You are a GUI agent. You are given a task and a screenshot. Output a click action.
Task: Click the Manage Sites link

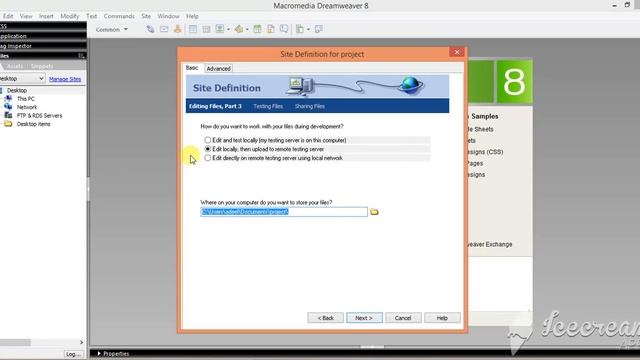point(65,79)
